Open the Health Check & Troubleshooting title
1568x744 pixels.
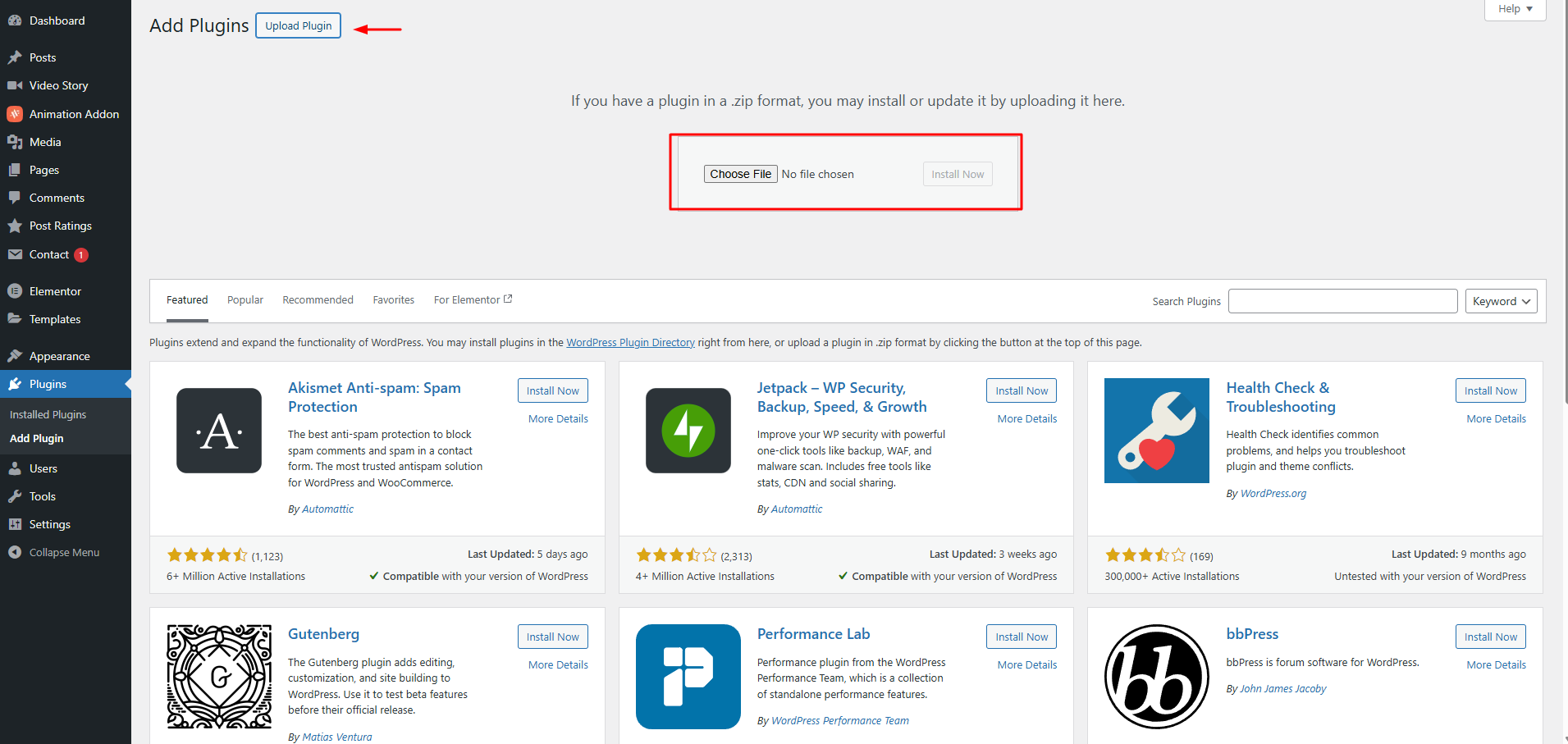tap(1281, 397)
